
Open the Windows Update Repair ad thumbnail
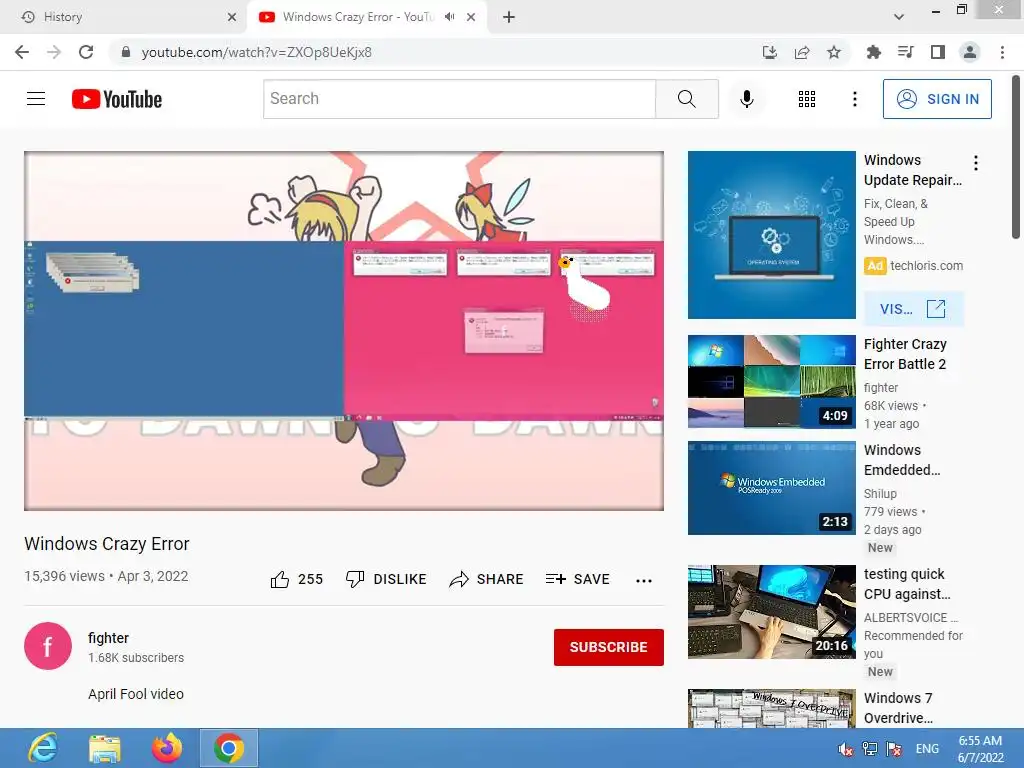[772, 235]
